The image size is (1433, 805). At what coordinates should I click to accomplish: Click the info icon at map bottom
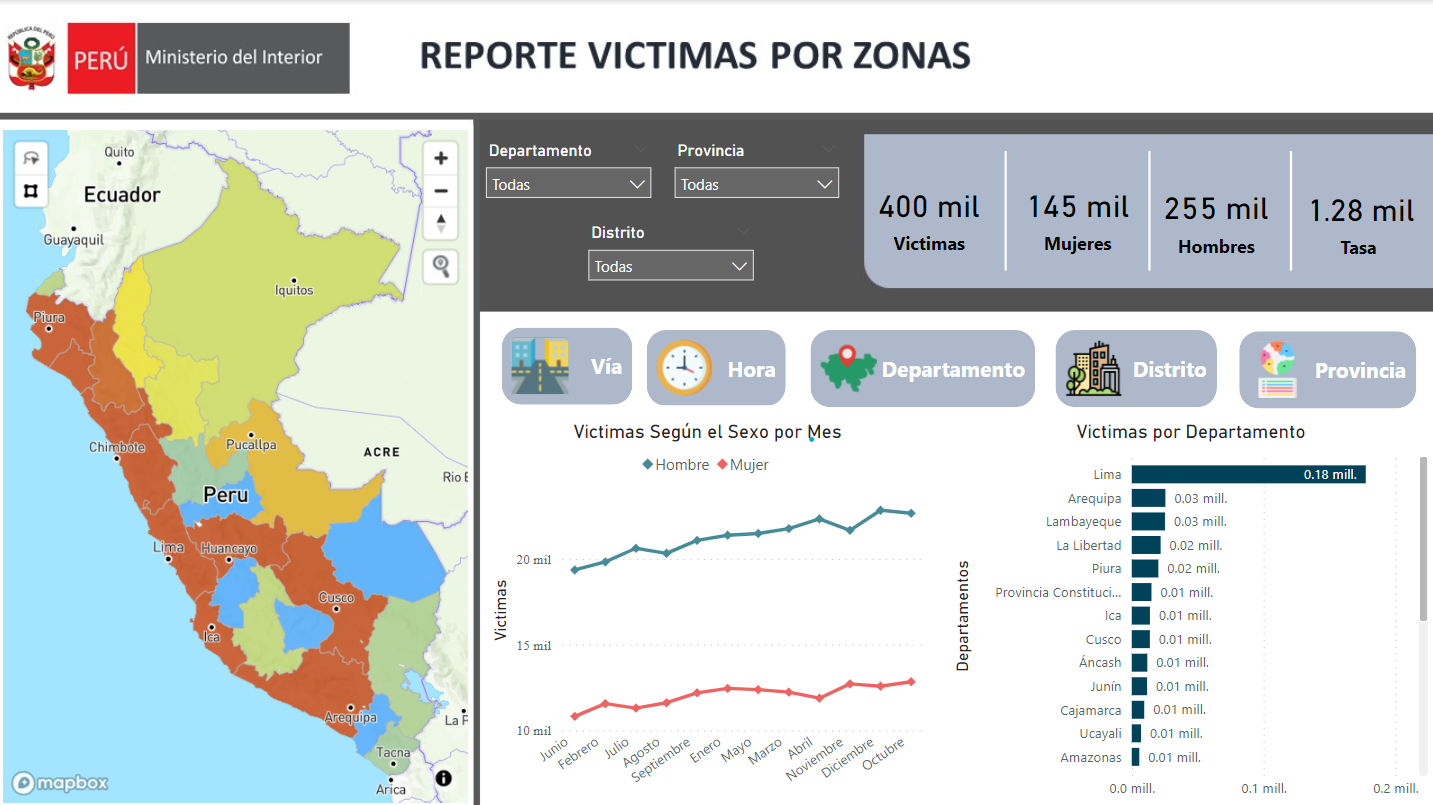pos(443,778)
